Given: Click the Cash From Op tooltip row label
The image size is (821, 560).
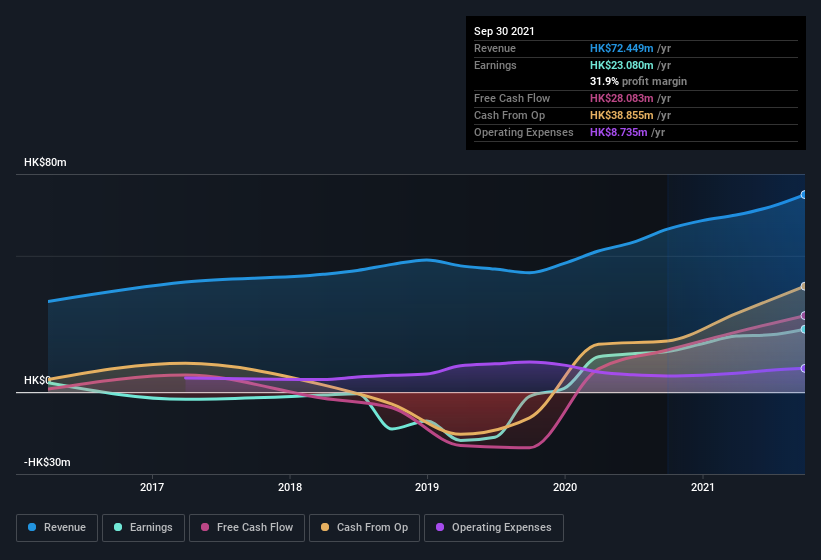Looking at the screenshot, I should pyautogui.click(x=509, y=115).
